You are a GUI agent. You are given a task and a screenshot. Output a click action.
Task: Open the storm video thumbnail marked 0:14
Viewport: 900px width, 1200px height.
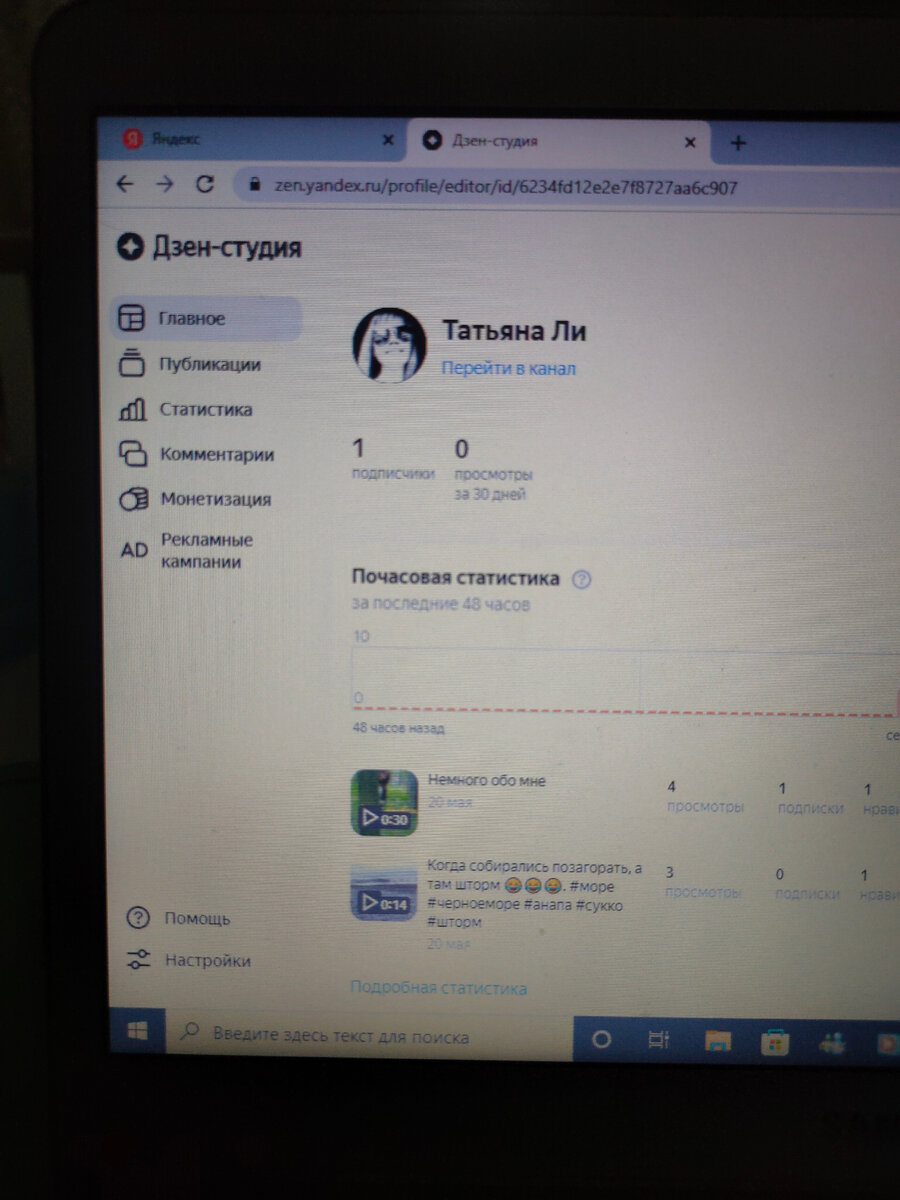(384, 893)
